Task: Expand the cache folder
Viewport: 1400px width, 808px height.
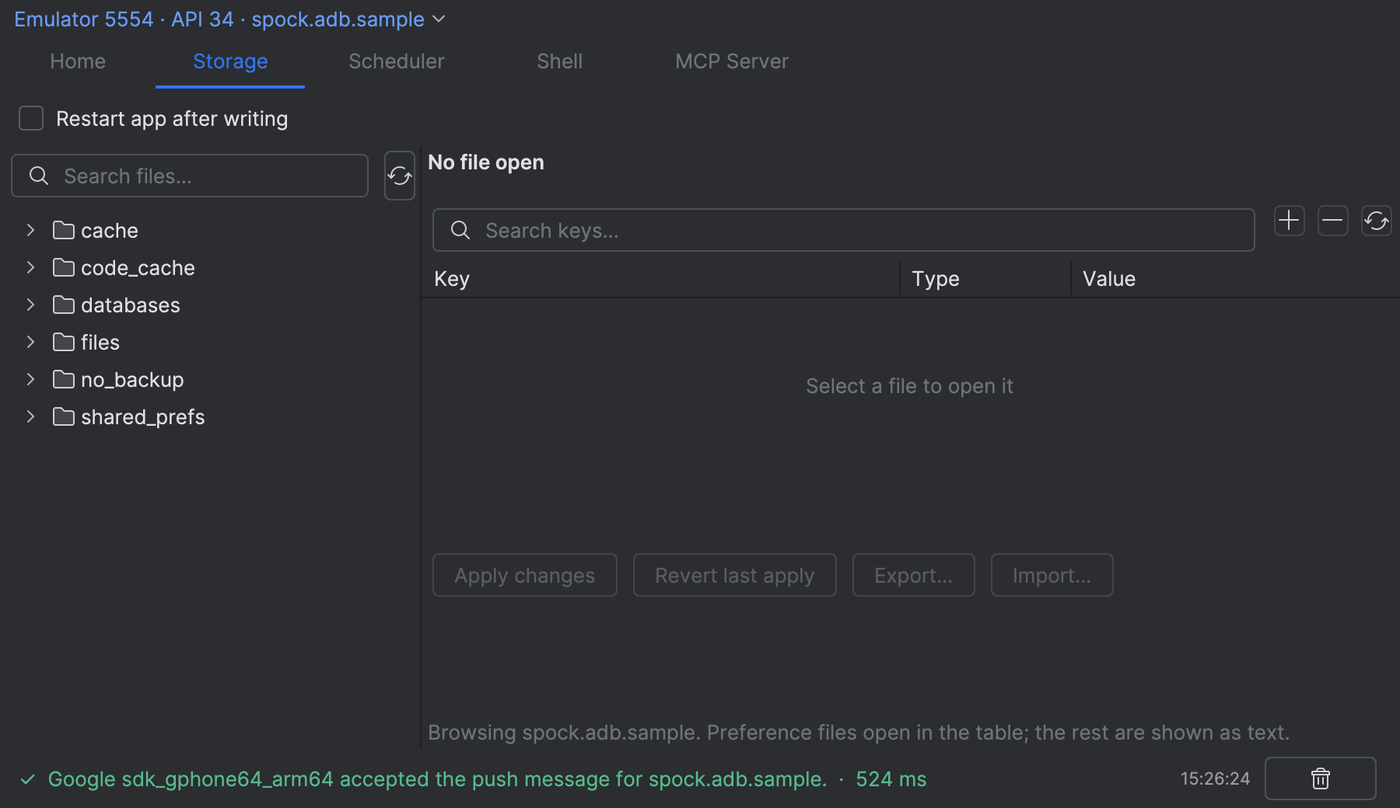Action: 31,230
